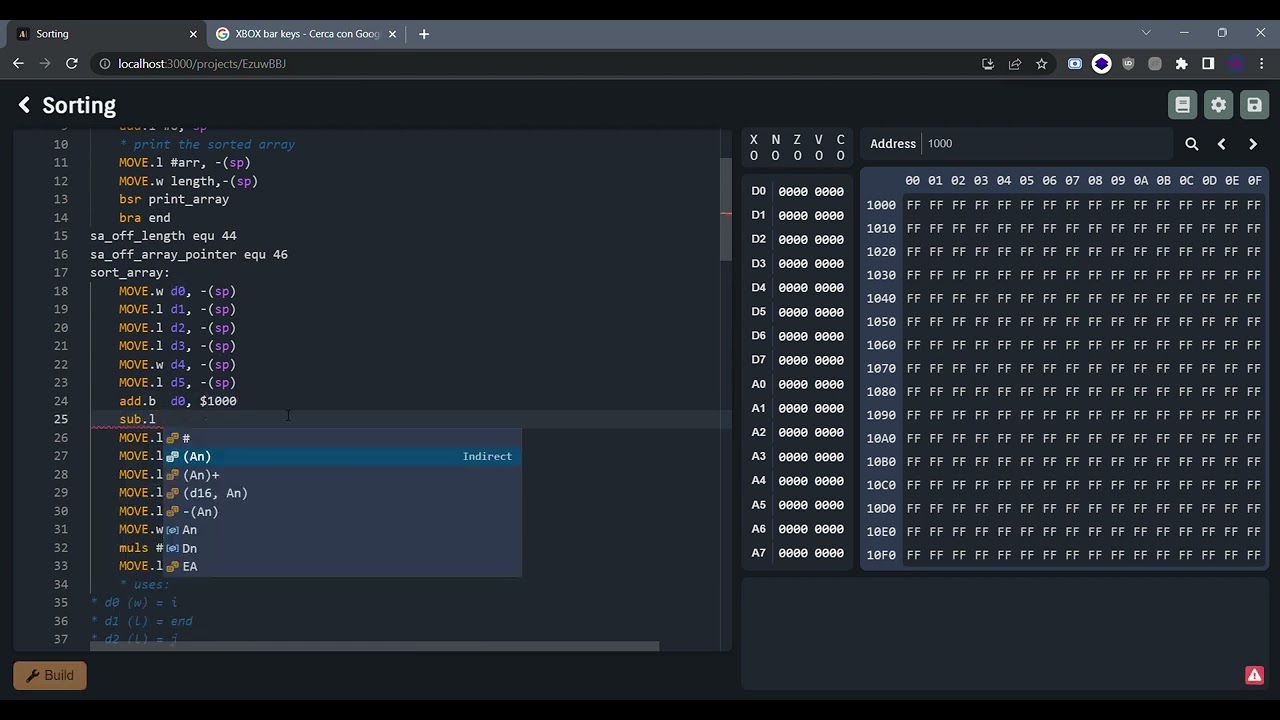Click the memory column header 0F
Viewport: 1280px width, 720px height.
pos(1254,180)
